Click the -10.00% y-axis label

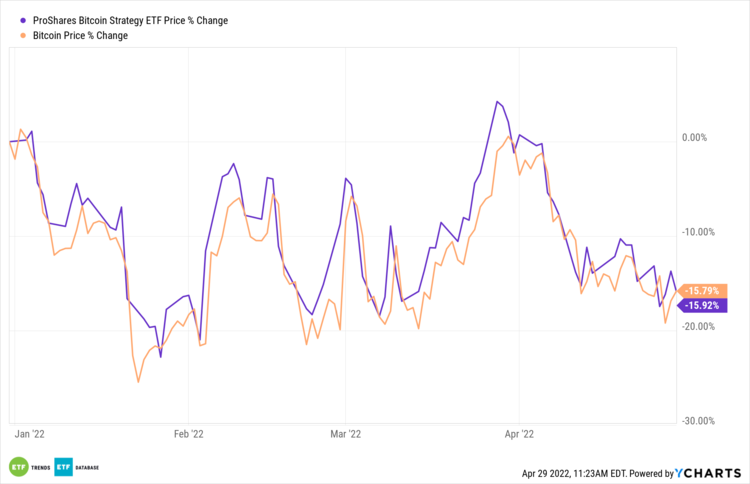(696, 232)
